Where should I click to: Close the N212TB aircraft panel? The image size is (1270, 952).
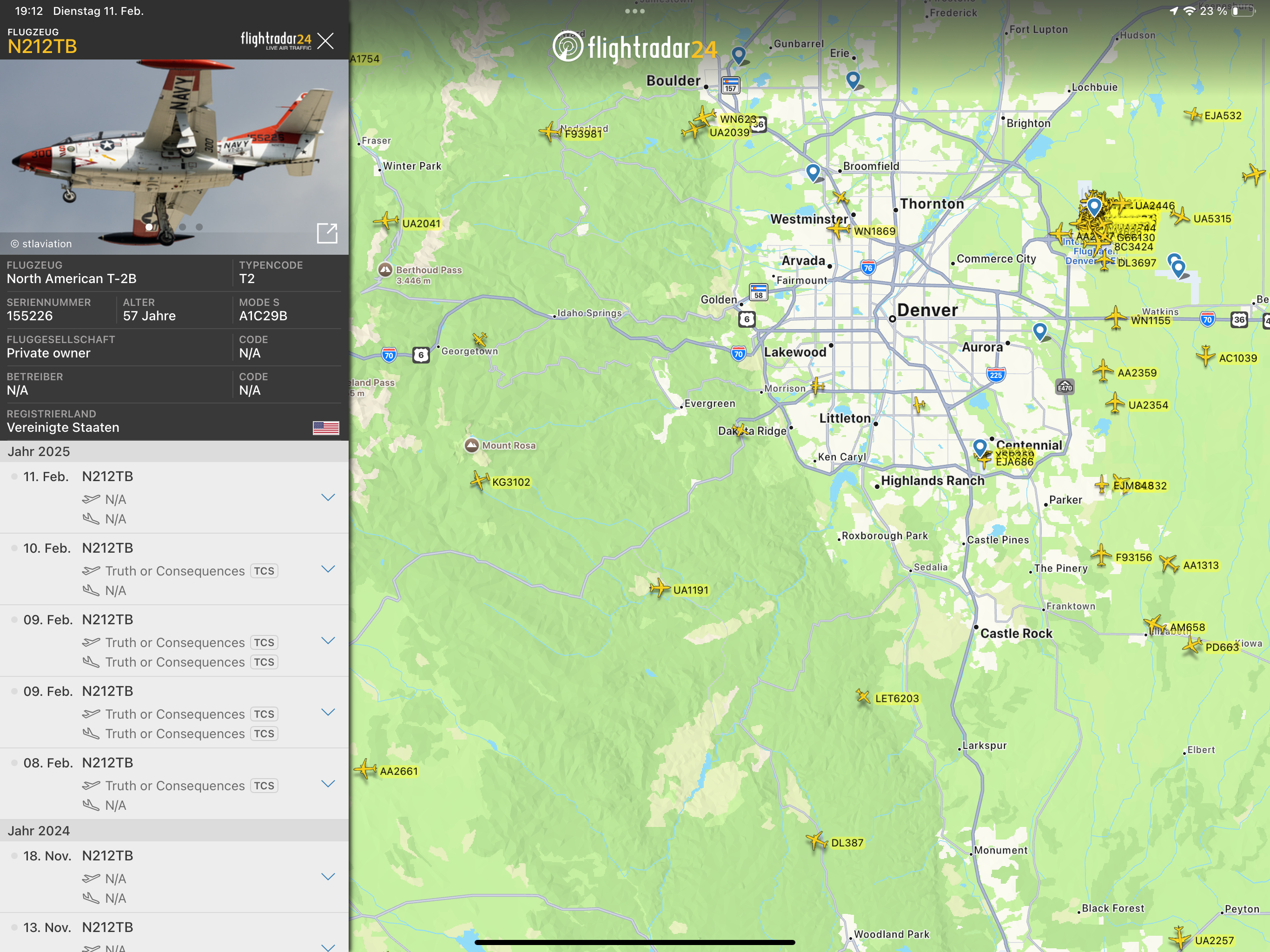pyautogui.click(x=325, y=41)
